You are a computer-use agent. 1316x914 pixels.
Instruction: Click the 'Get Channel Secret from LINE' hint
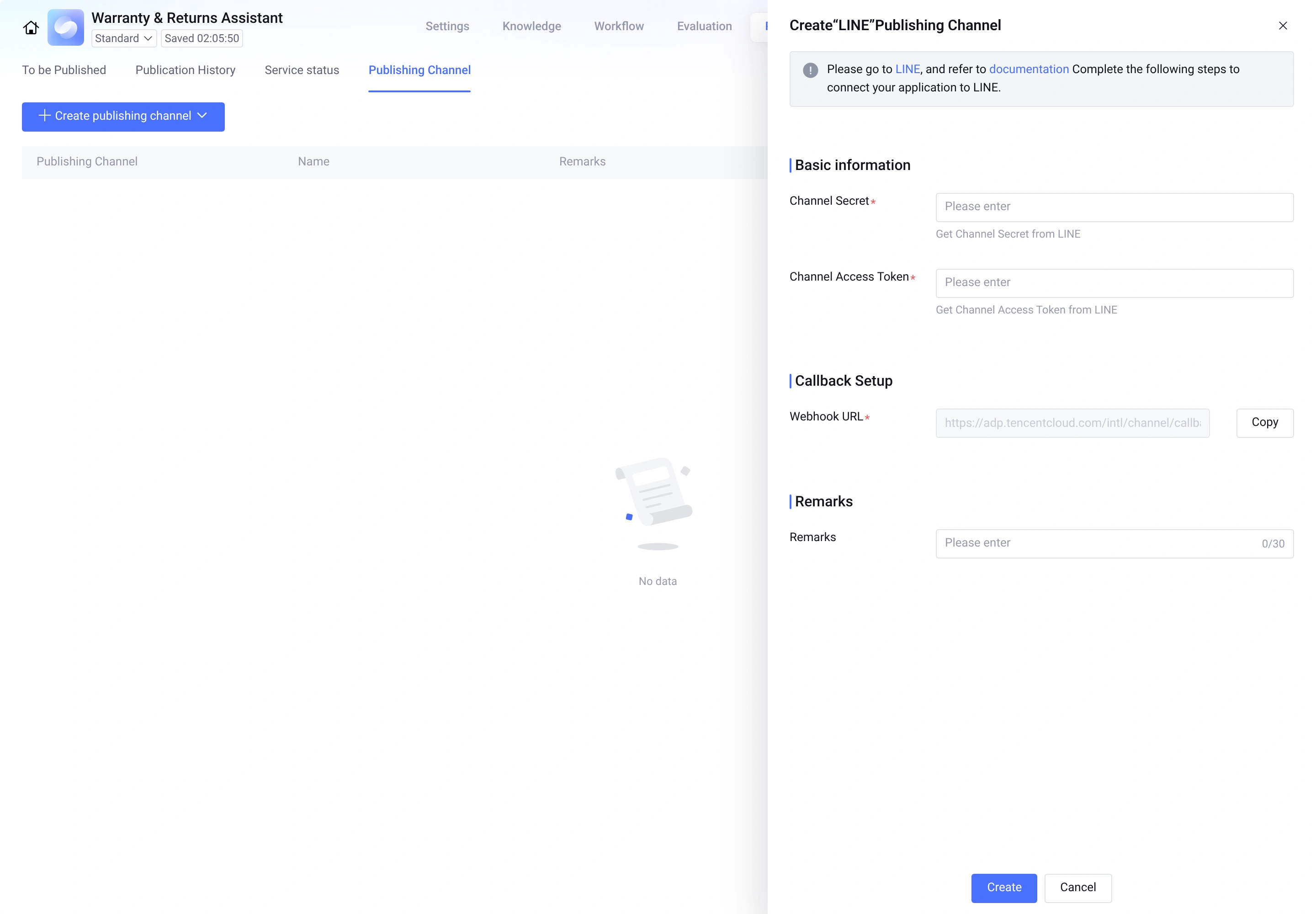coord(1007,234)
